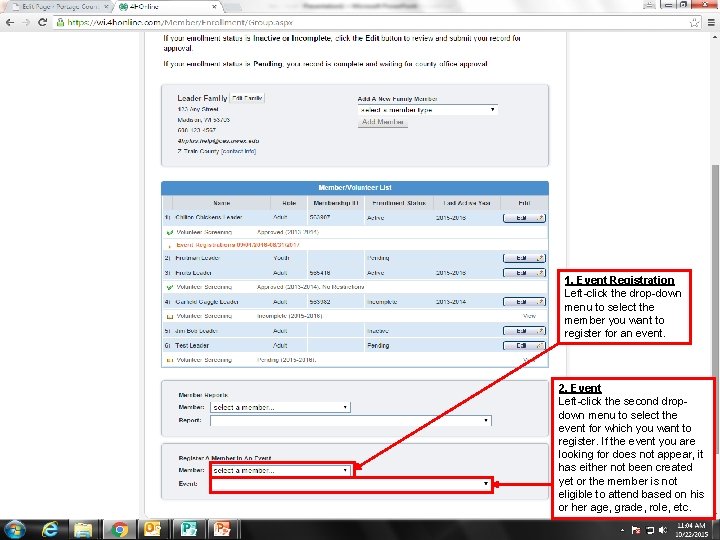Open Outlook from the taskbar

pyautogui.click(x=152, y=529)
